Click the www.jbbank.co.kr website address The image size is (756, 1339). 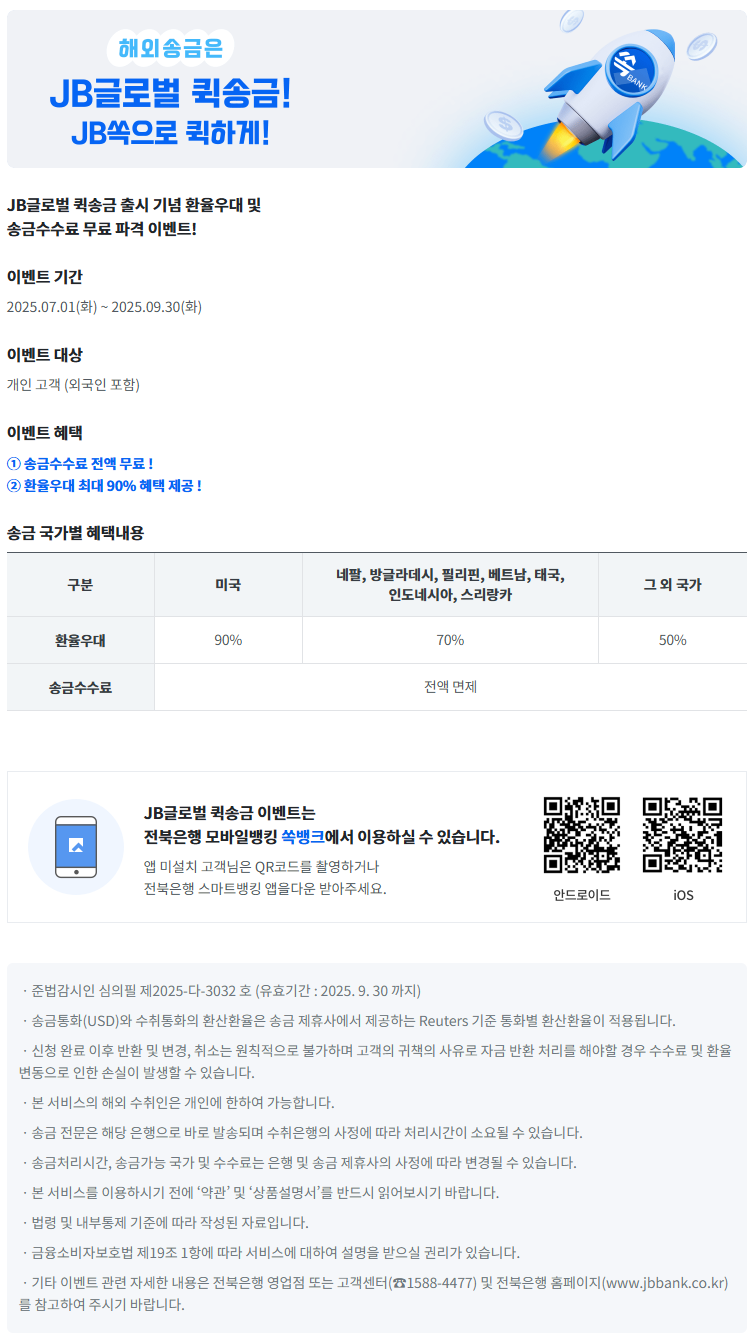tap(664, 1283)
